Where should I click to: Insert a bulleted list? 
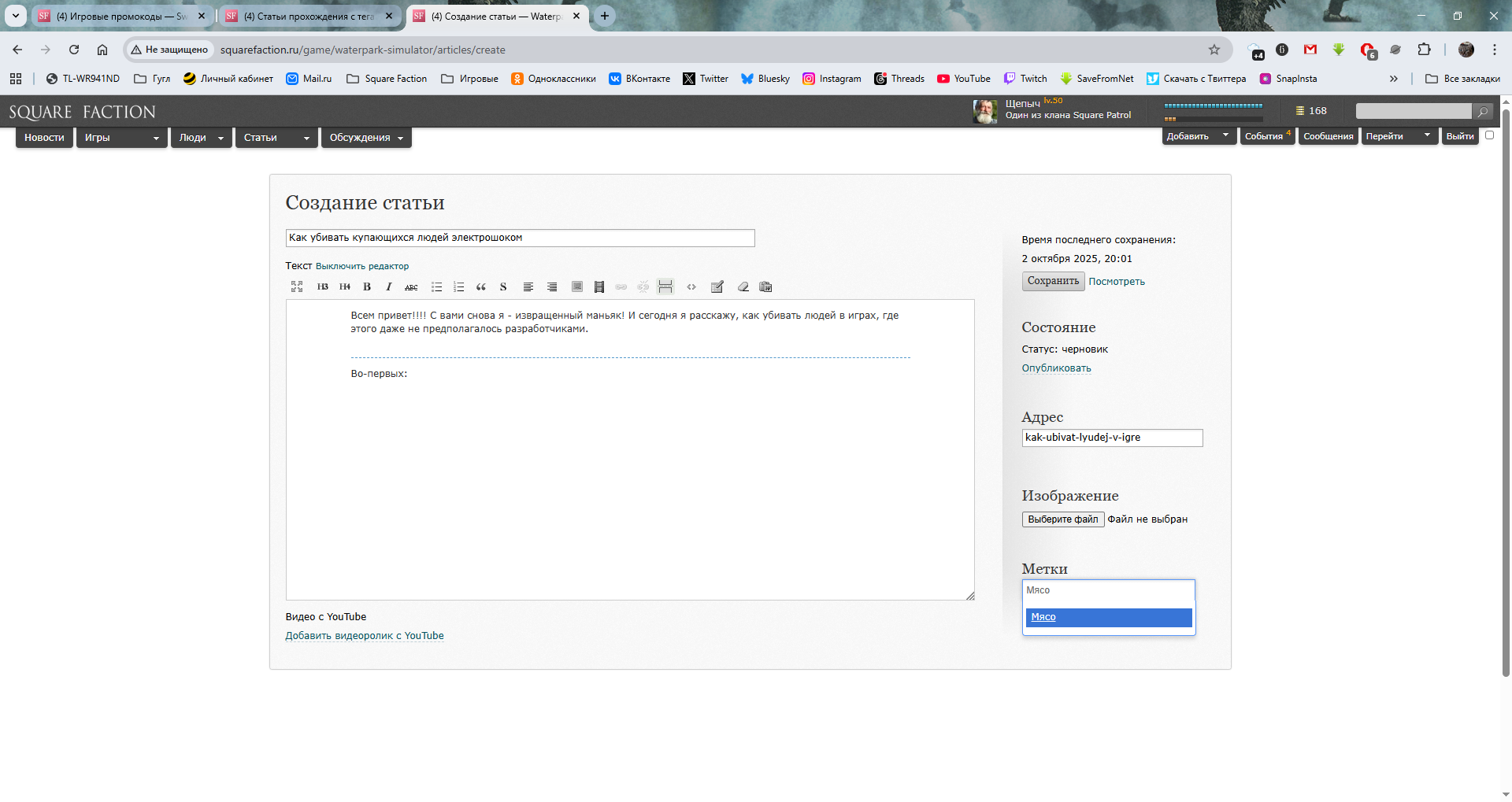pyautogui.click(x=436, y=286)
